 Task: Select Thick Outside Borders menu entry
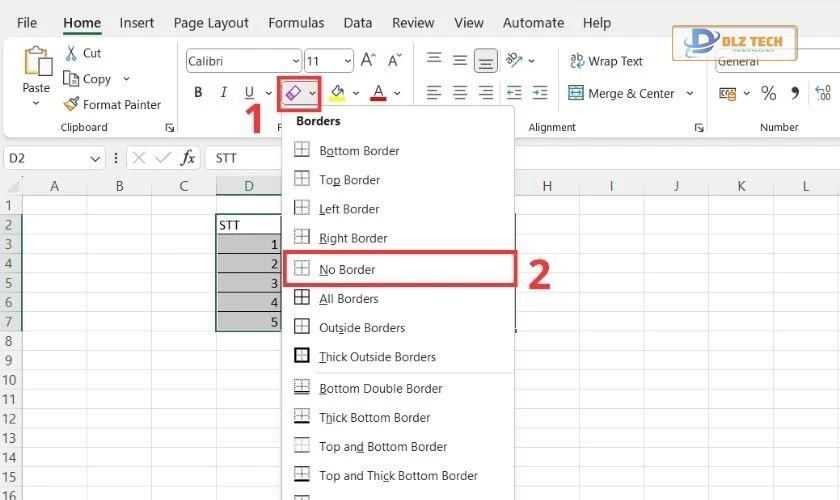tap(377, 357)
